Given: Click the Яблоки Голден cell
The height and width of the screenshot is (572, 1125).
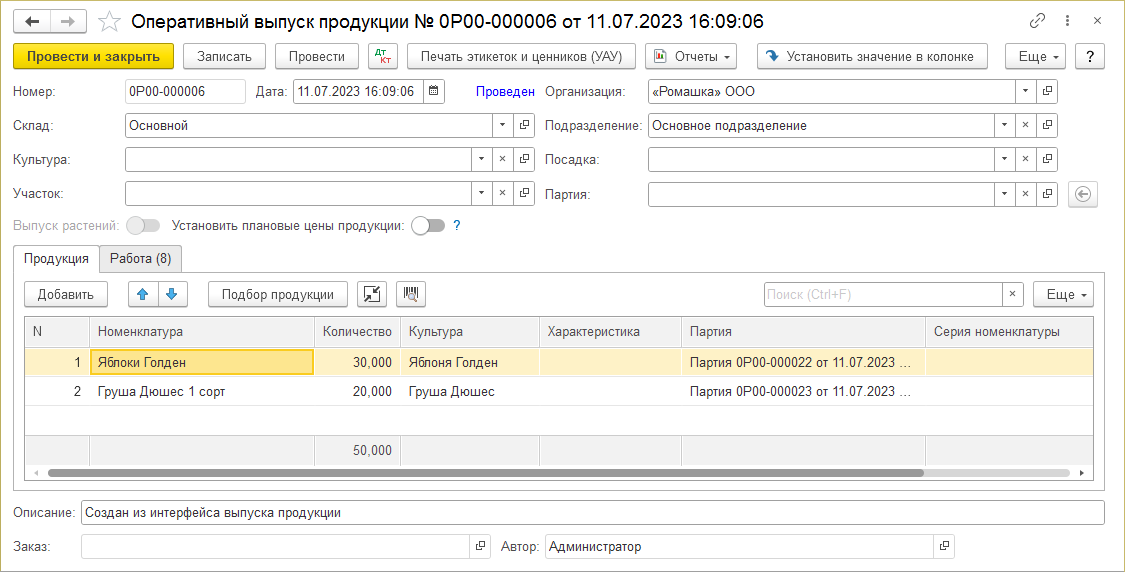Looking at the screenshot, I should point(202,362).
